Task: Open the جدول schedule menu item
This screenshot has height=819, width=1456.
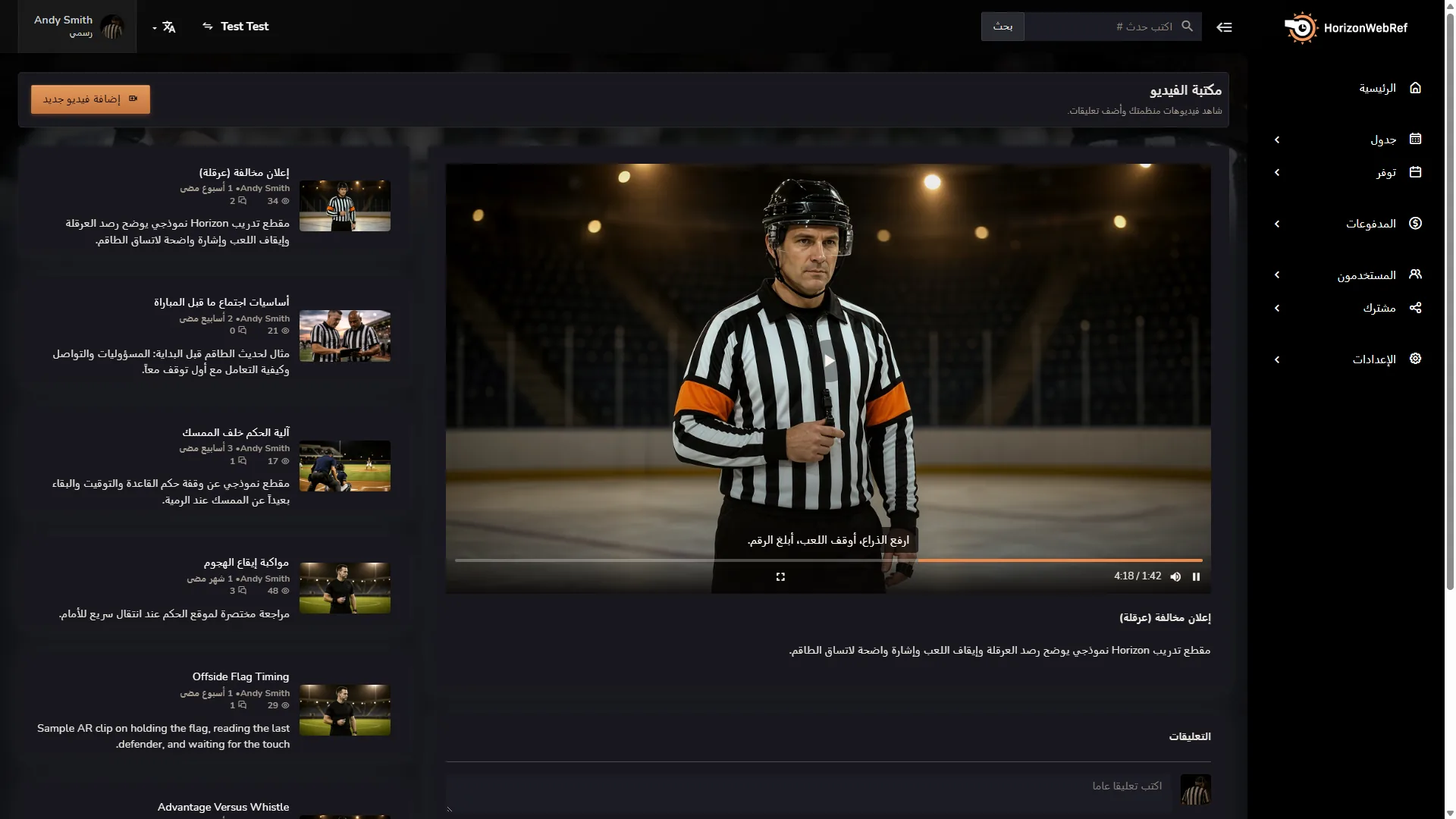Action: tap(1383, 140)
